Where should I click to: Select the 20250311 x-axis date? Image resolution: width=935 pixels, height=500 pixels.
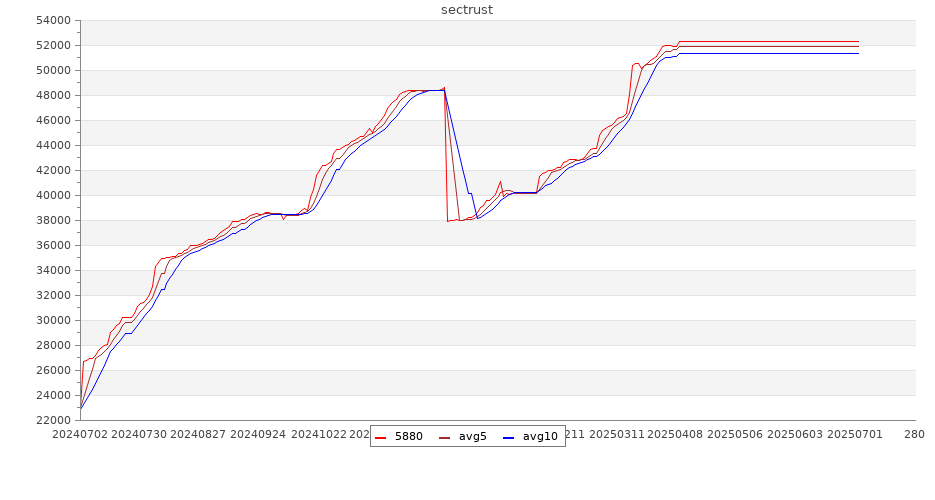617,434
